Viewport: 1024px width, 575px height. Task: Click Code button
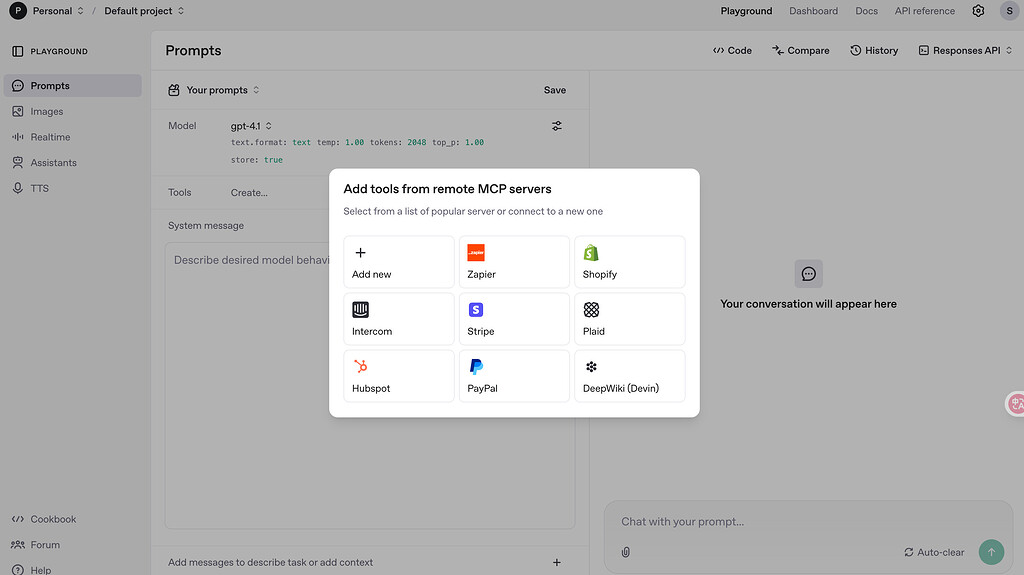pos(732,50)
